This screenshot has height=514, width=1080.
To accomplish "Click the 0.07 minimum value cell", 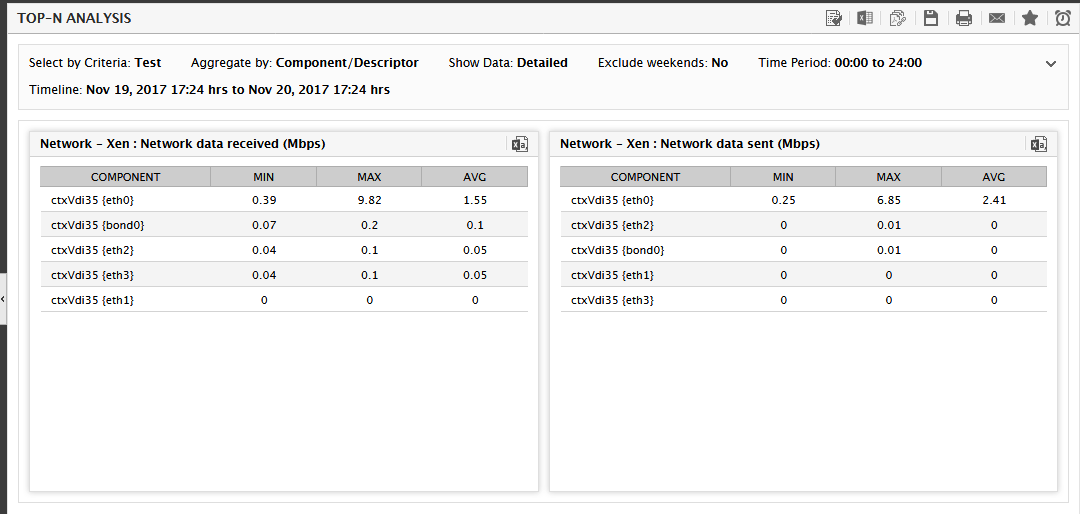I will click(x=264, y=225).
